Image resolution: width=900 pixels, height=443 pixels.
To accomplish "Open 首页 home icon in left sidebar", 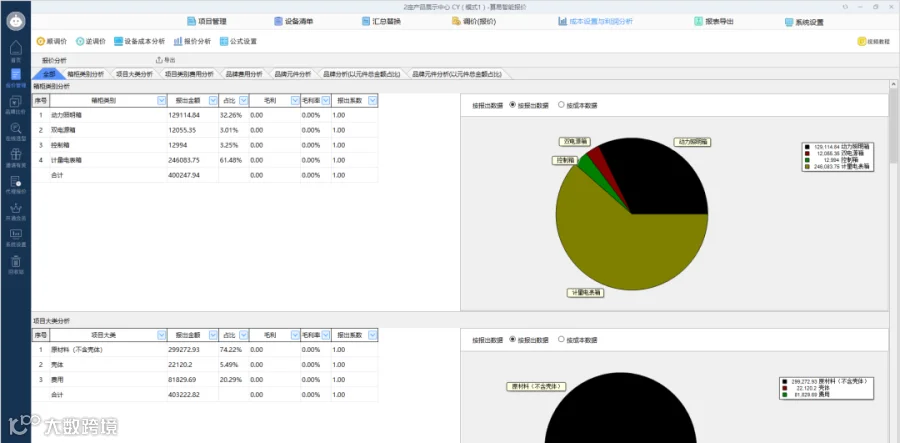I will [15, 51].
